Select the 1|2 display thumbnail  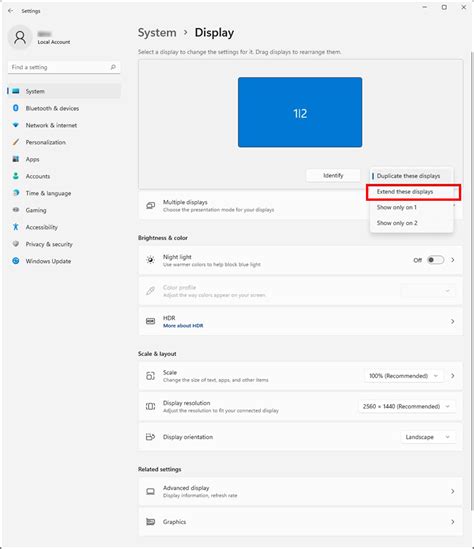coord(300,112)
